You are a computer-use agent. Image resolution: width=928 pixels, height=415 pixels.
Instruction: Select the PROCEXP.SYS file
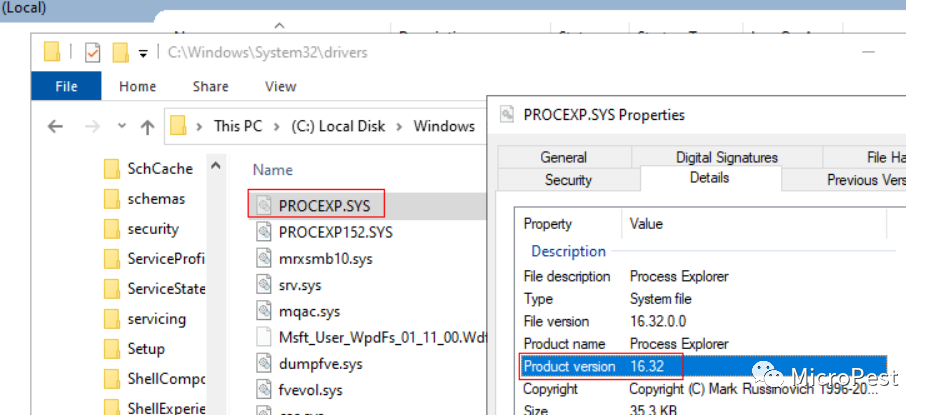324,206
